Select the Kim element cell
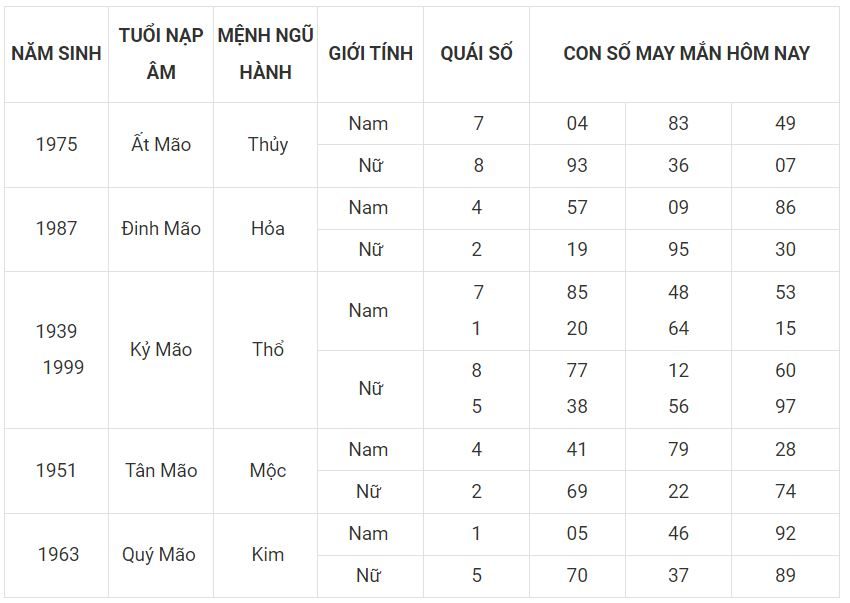 (x=268, y=554)
